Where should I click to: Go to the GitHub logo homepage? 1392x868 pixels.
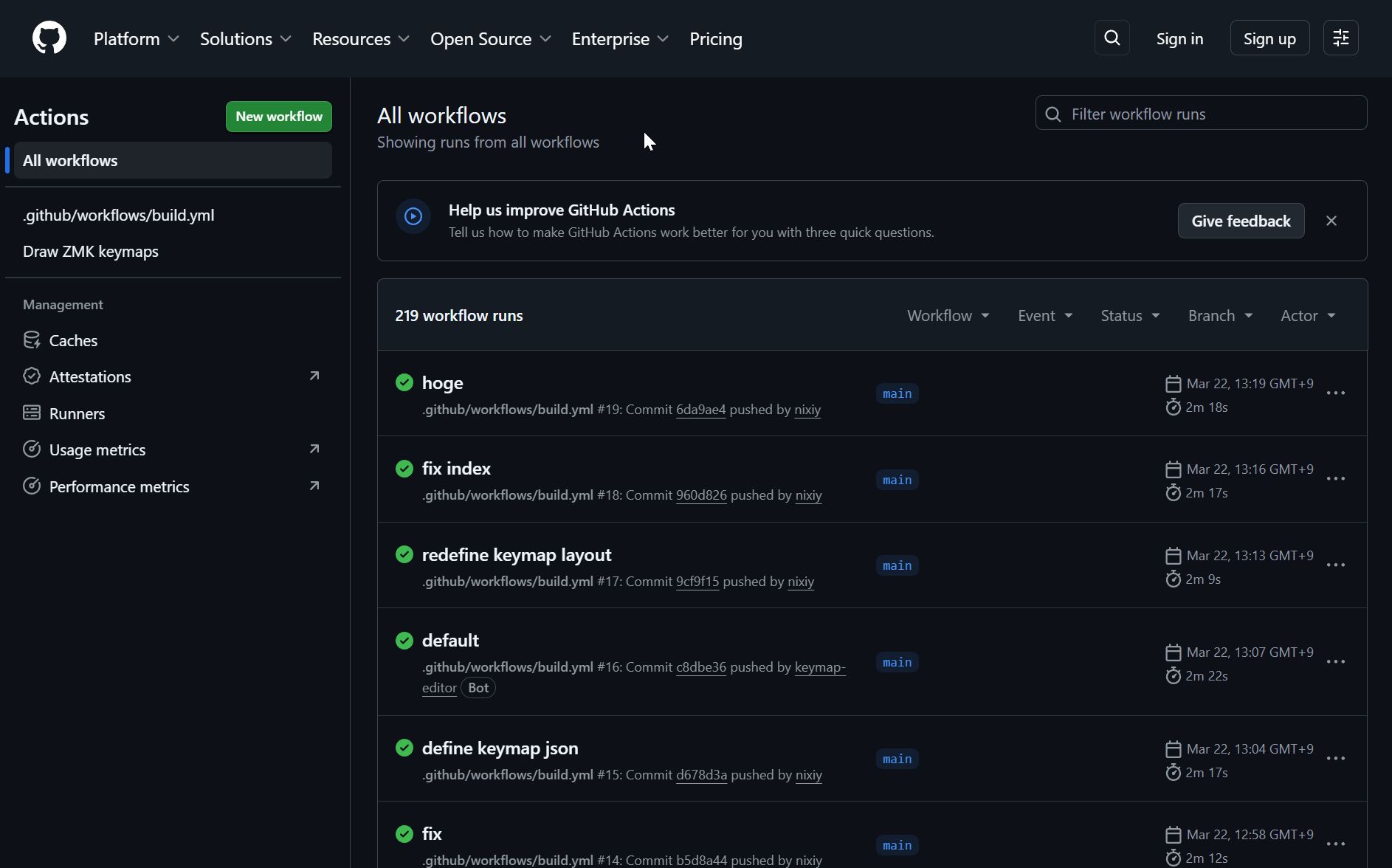[x=49, y=38]
